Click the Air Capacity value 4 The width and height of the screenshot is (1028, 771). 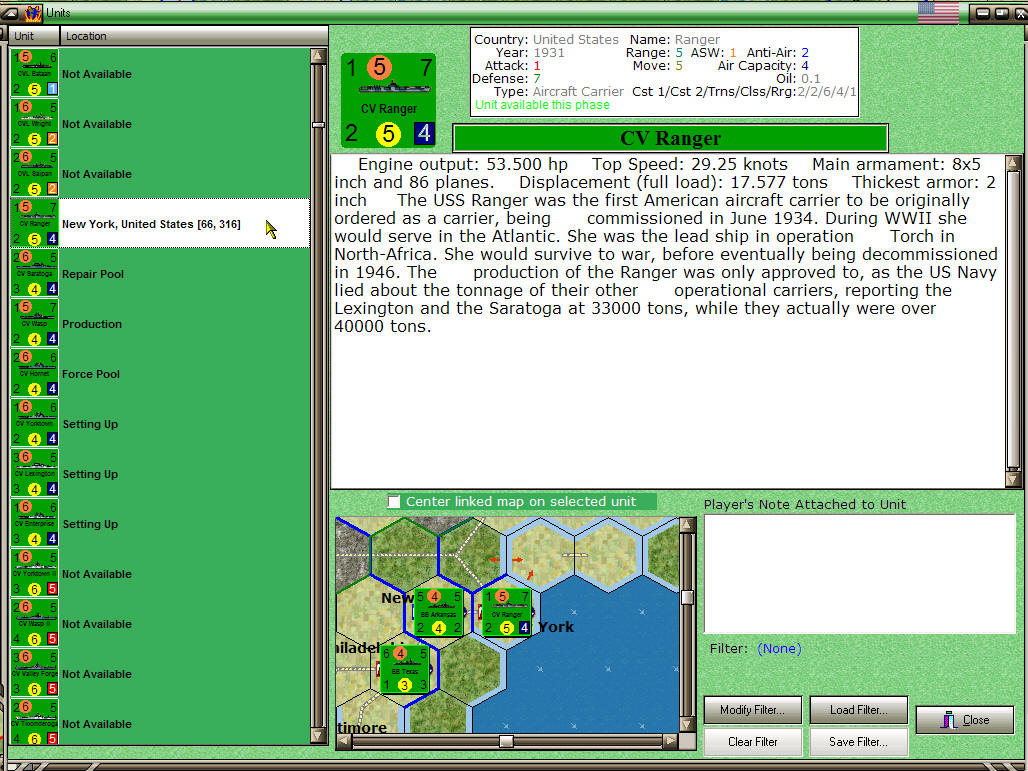point(804,66)
